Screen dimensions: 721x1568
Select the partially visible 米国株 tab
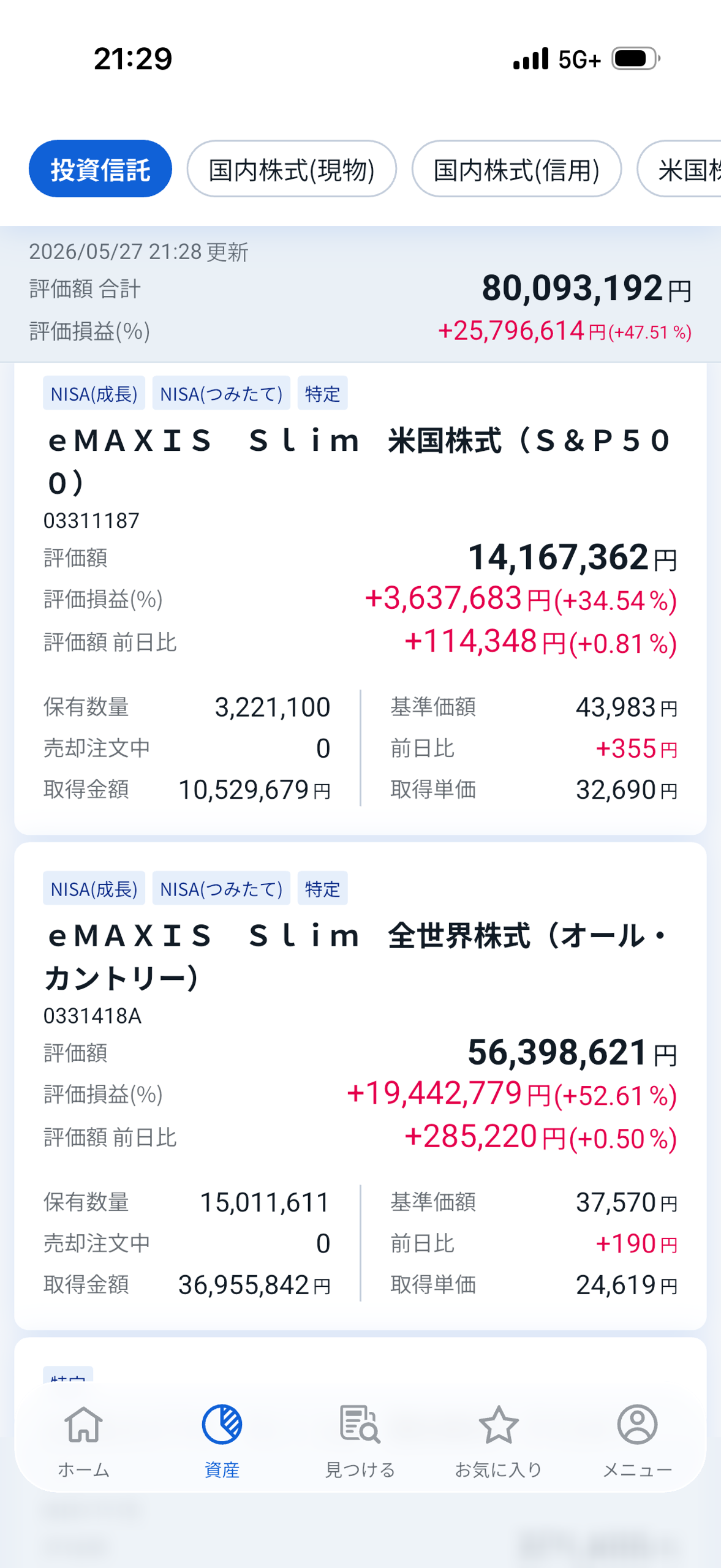(680, 169)
